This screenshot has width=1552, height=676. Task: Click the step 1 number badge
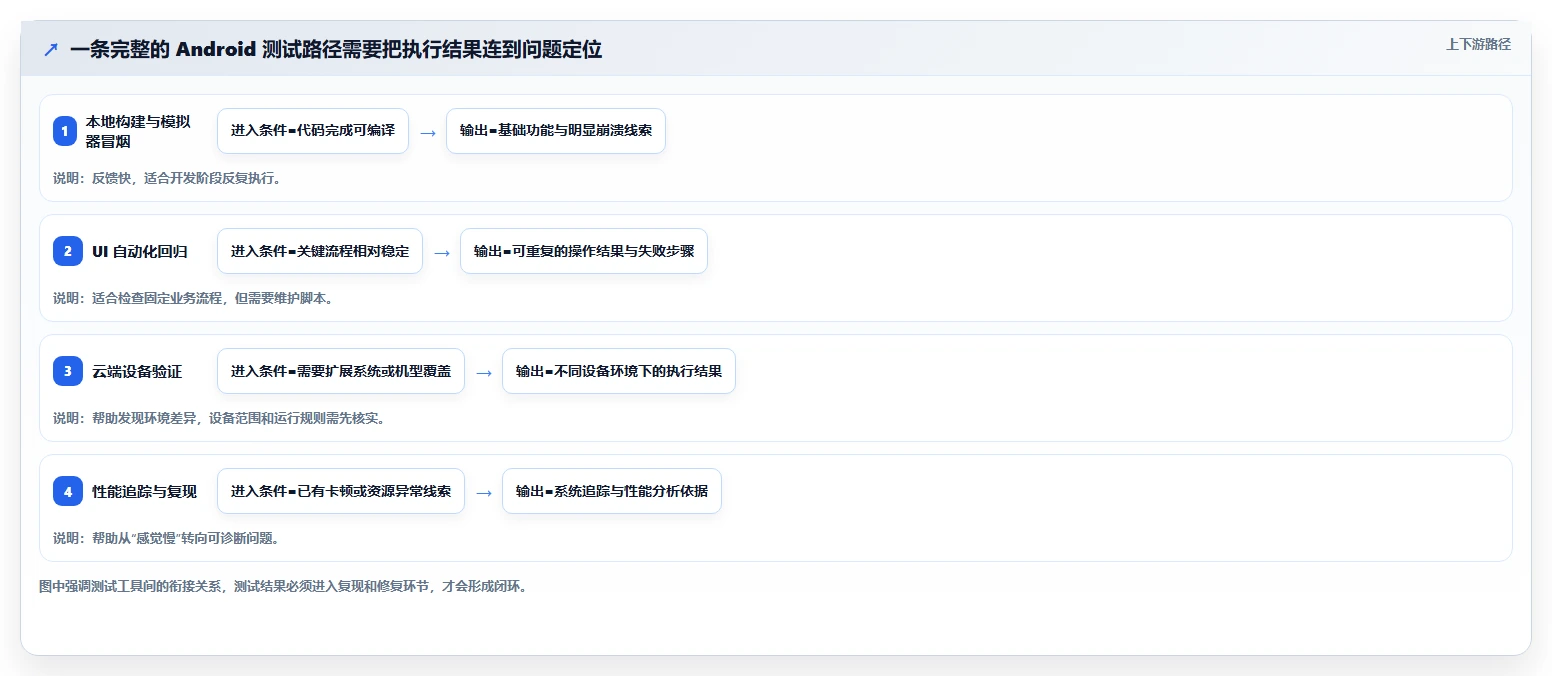click(x=65, y=131)
